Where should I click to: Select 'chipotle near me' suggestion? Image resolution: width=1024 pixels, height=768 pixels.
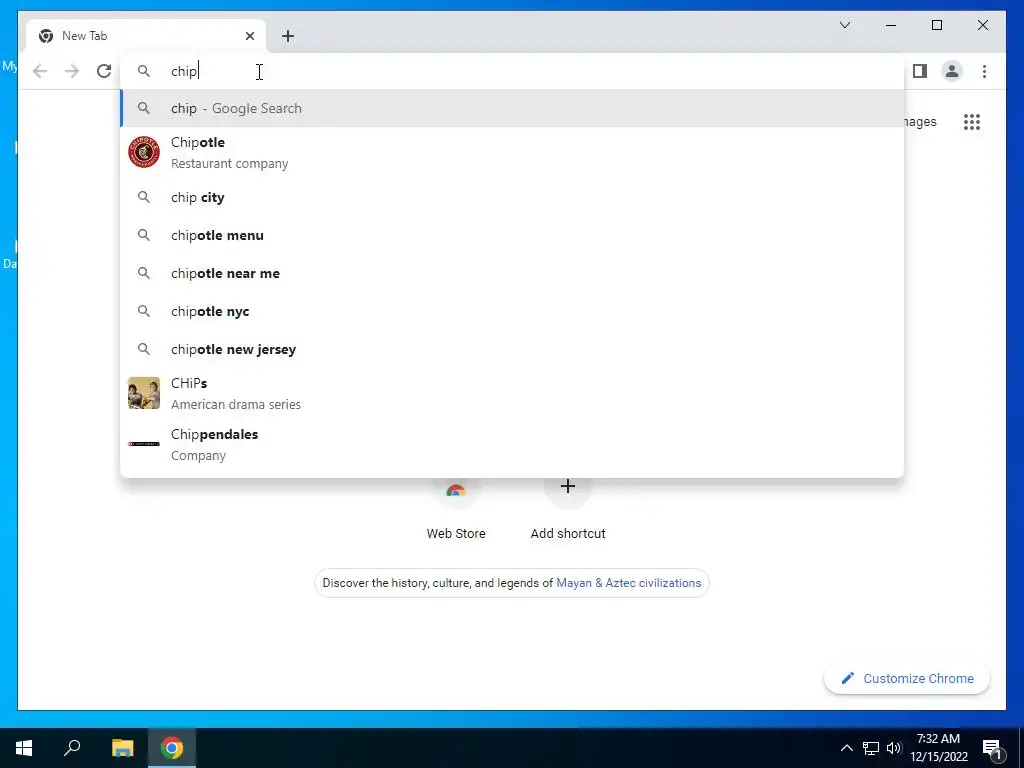tap(513, 273)
